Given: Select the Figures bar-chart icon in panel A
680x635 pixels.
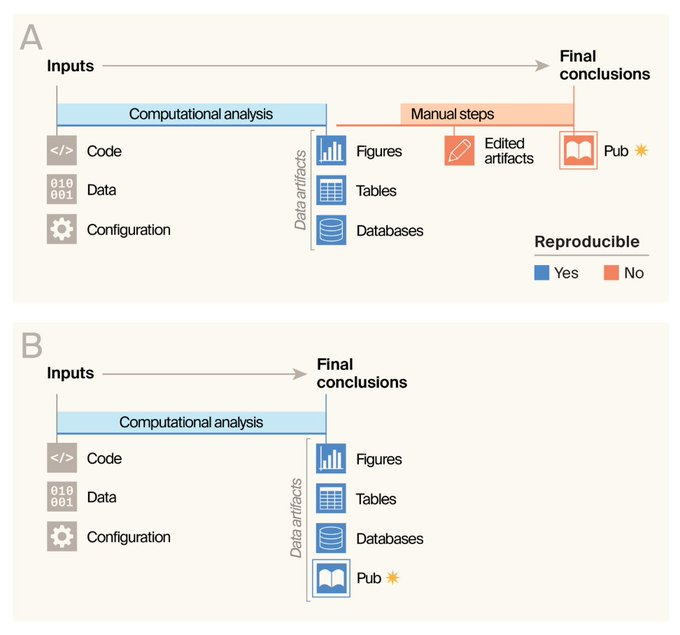Looking at the screenshot, I should click(x=331, y=151).
